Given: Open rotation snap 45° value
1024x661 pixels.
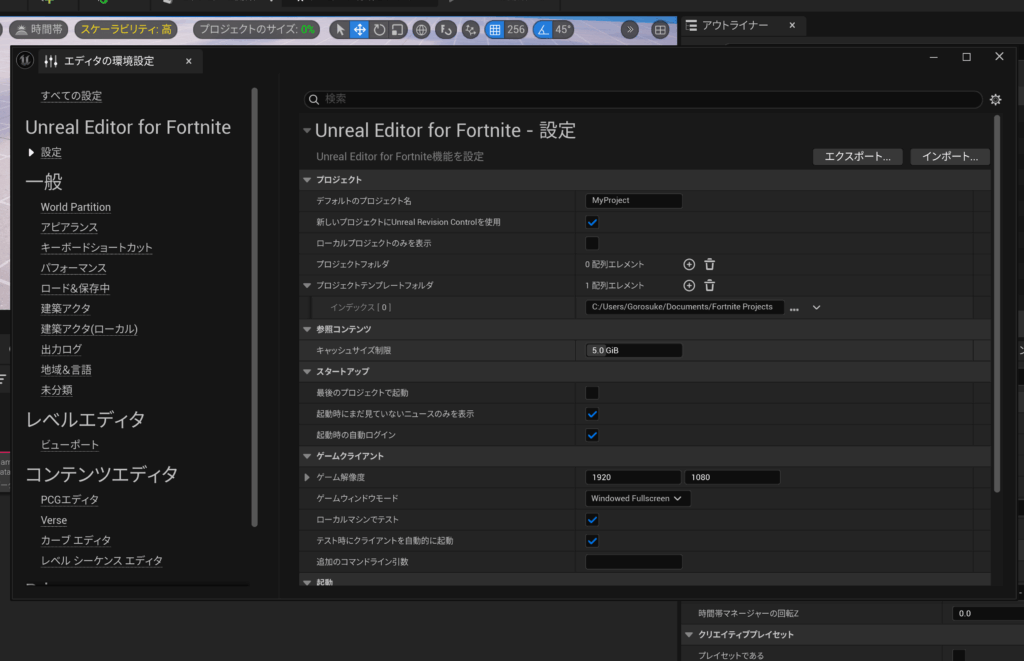Looking at the screenshot, I should coord(563,29).
